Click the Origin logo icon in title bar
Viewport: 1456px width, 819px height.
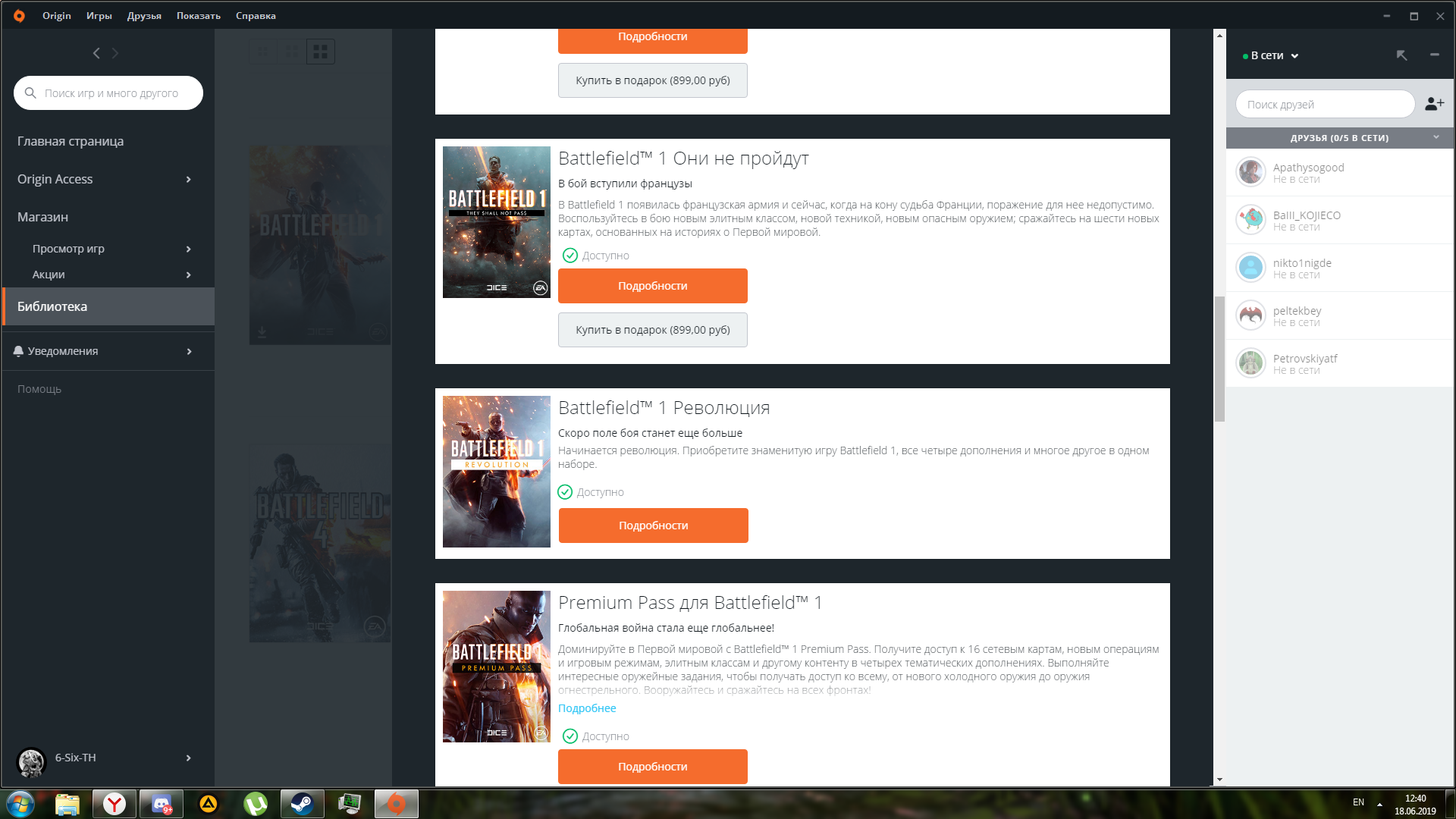tap(19, 15)
